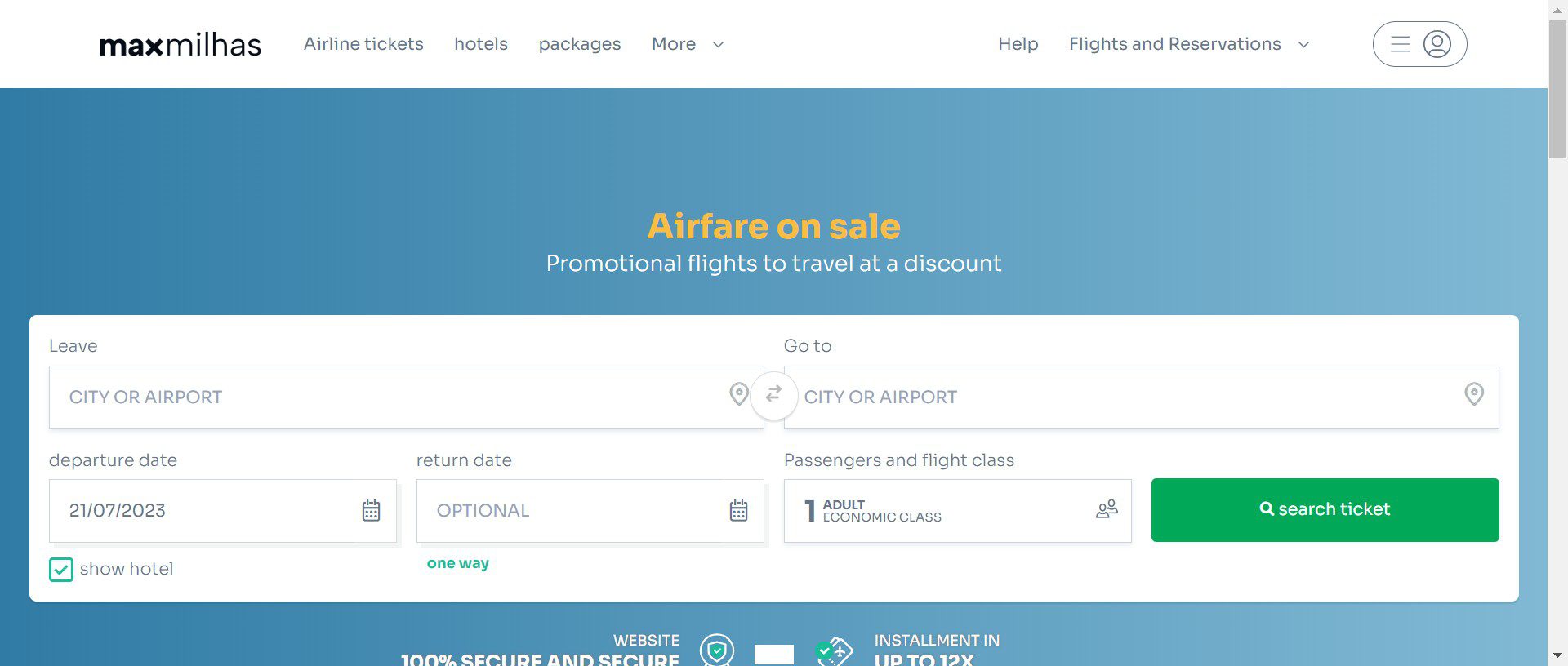Viewport: 1568px width, 666px height.
Task: Uncheck the show hotel checkbox
Action: 61,570
